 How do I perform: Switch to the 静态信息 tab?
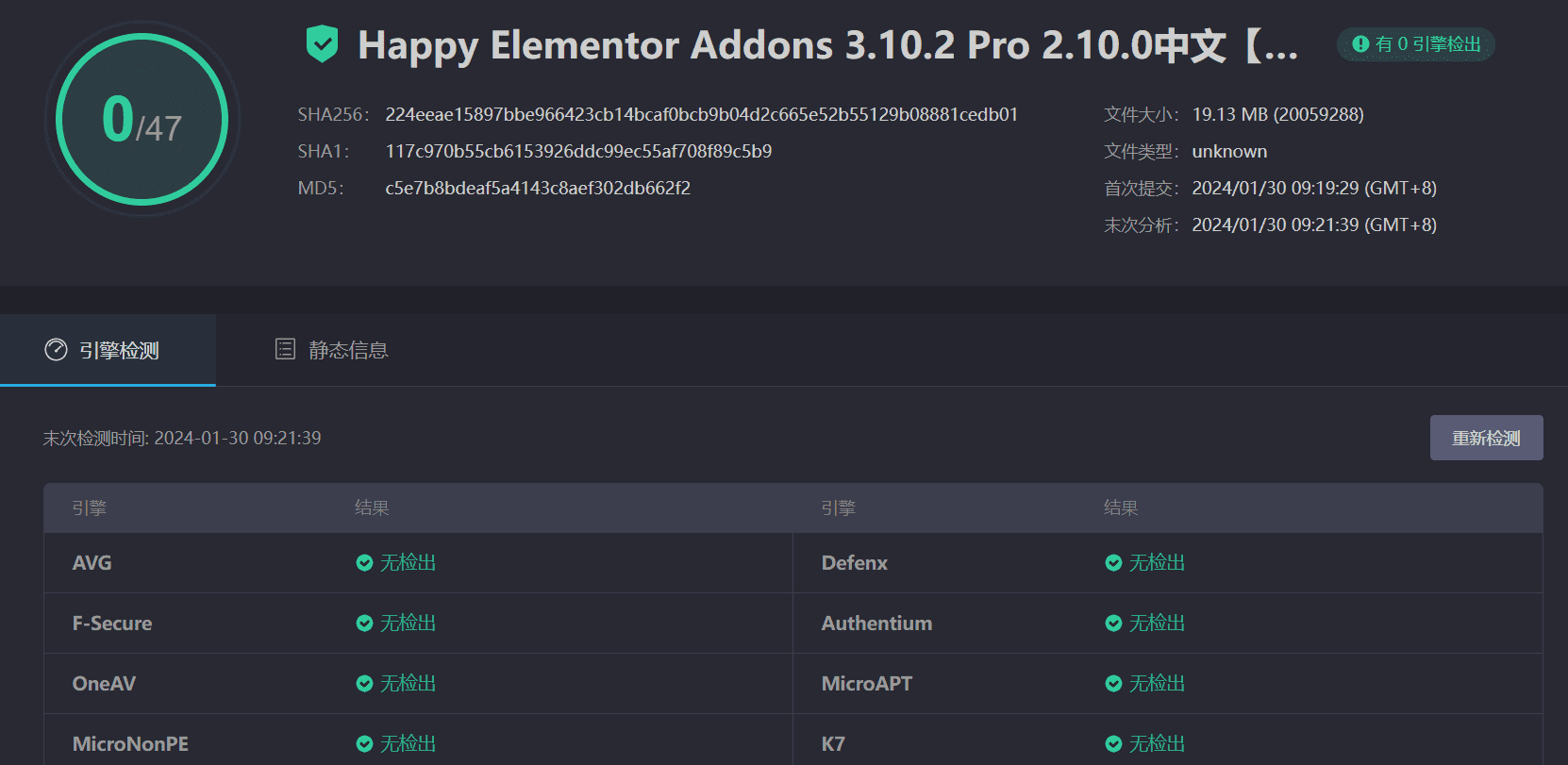click(331, 350)
